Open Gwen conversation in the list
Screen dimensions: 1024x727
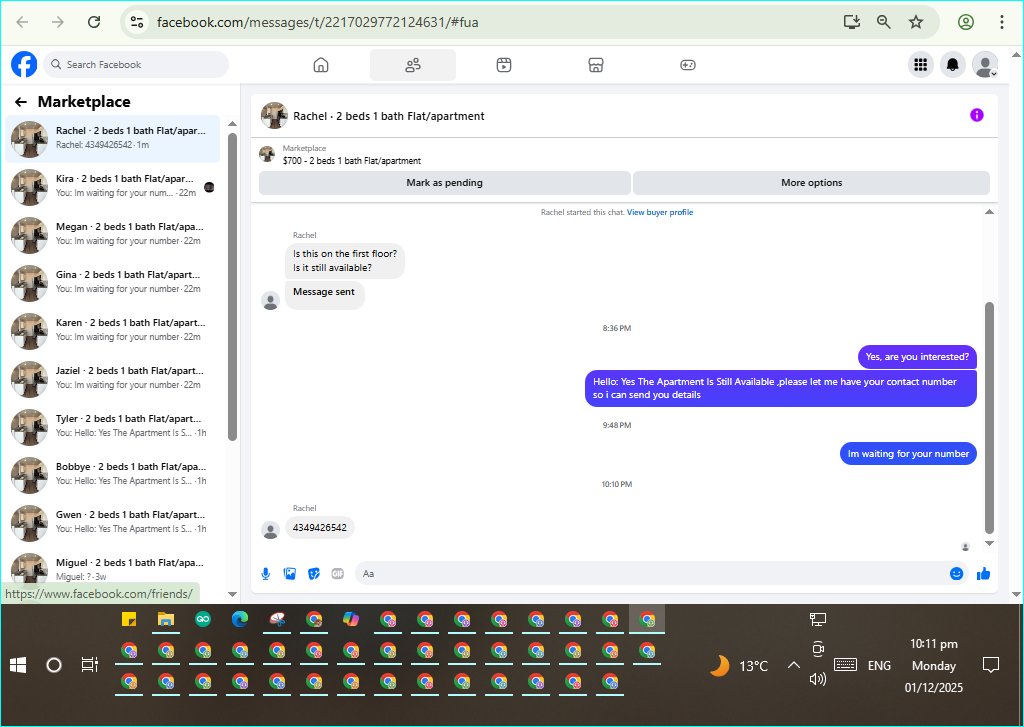[x=112, y=523]
